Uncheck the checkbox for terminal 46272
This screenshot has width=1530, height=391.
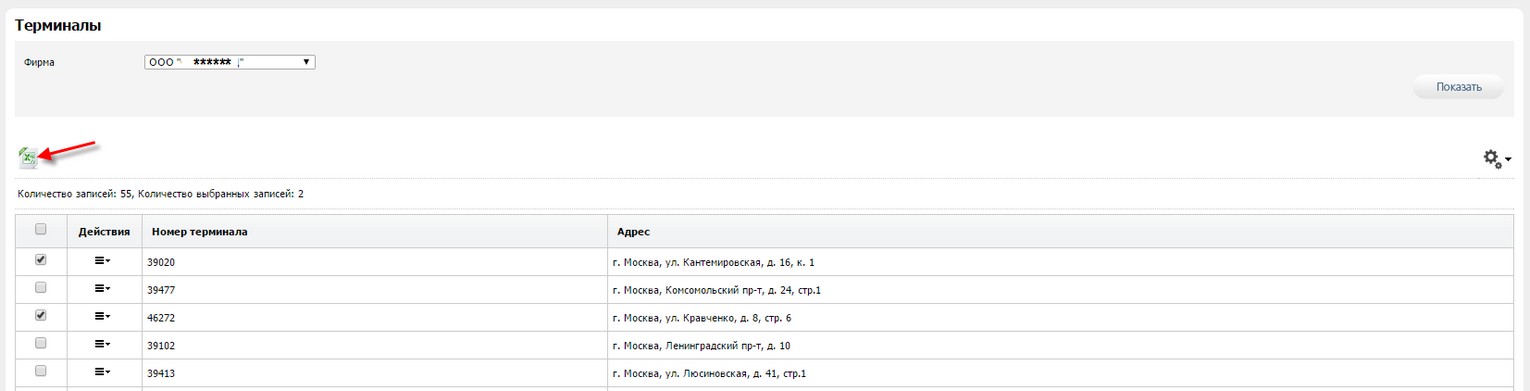tap(41, 316)
